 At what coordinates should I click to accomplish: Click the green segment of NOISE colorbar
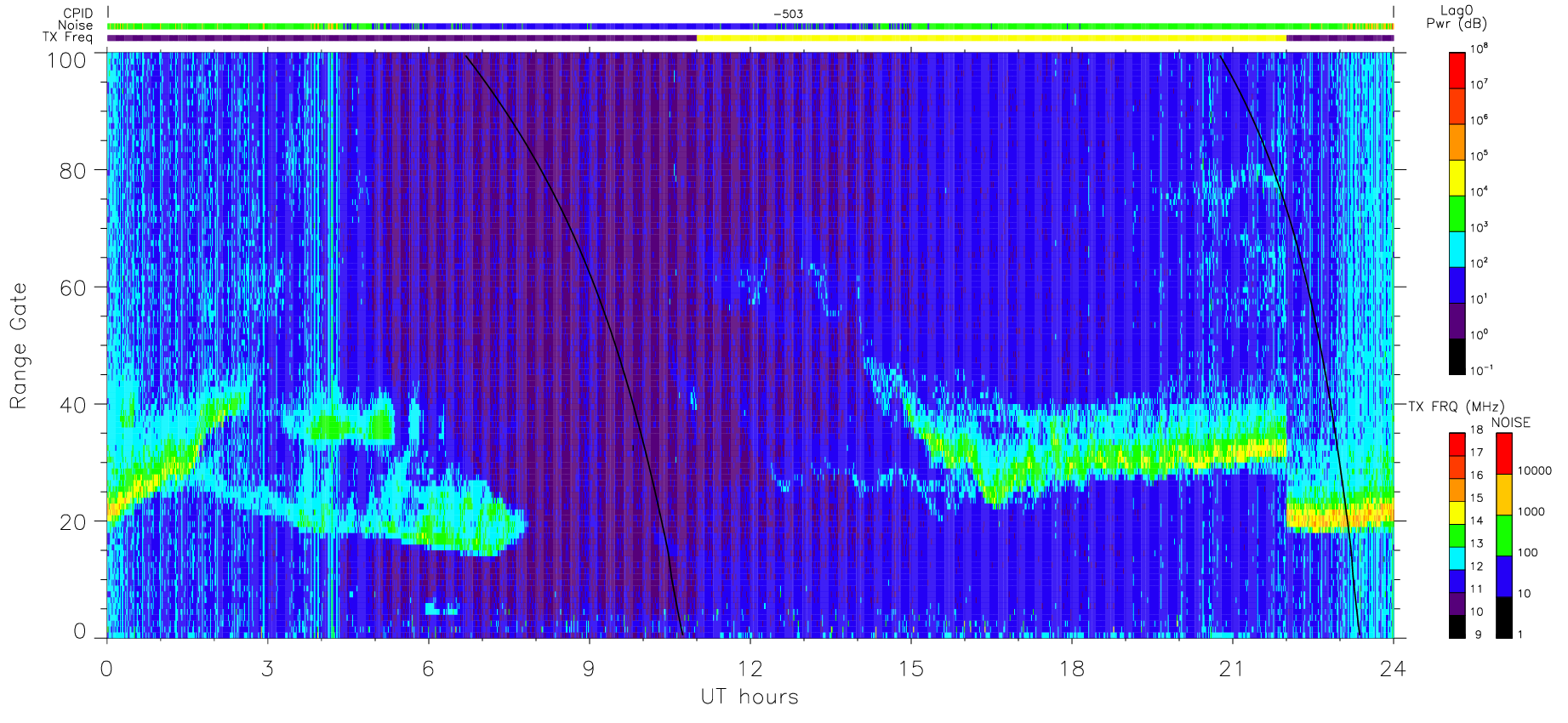(x=1504, y=535)
